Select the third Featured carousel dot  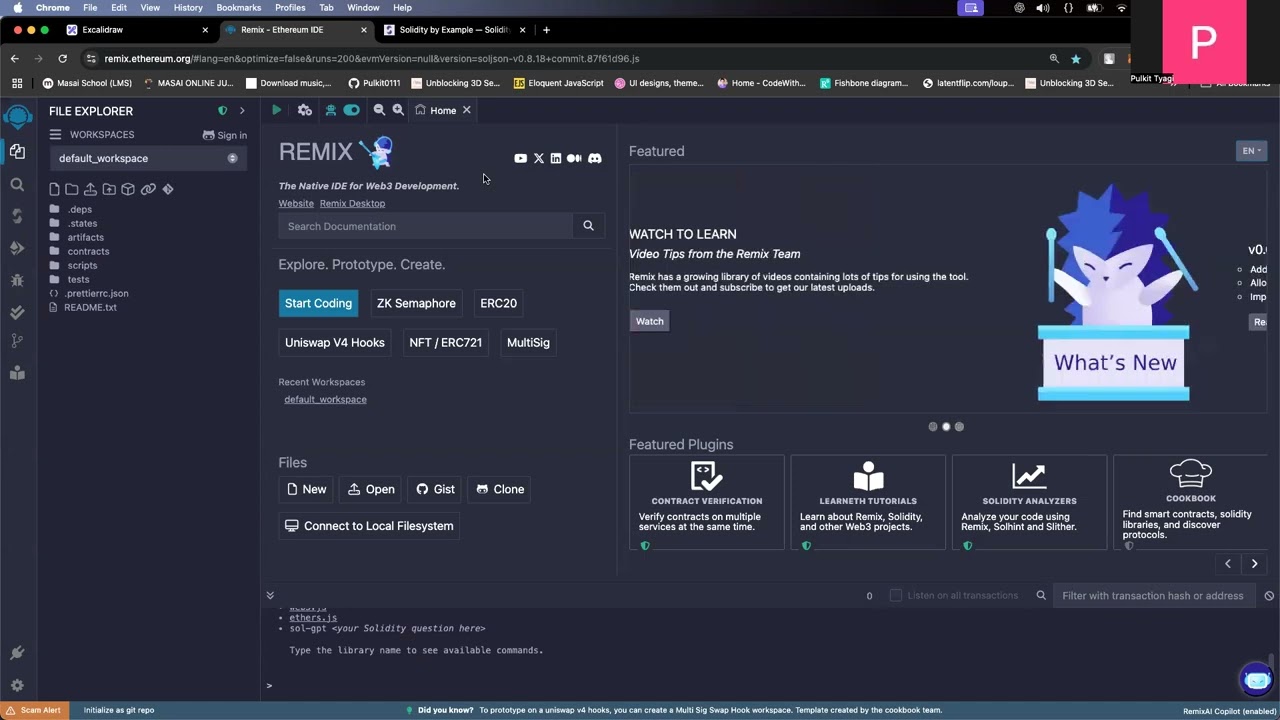[959, 427]
